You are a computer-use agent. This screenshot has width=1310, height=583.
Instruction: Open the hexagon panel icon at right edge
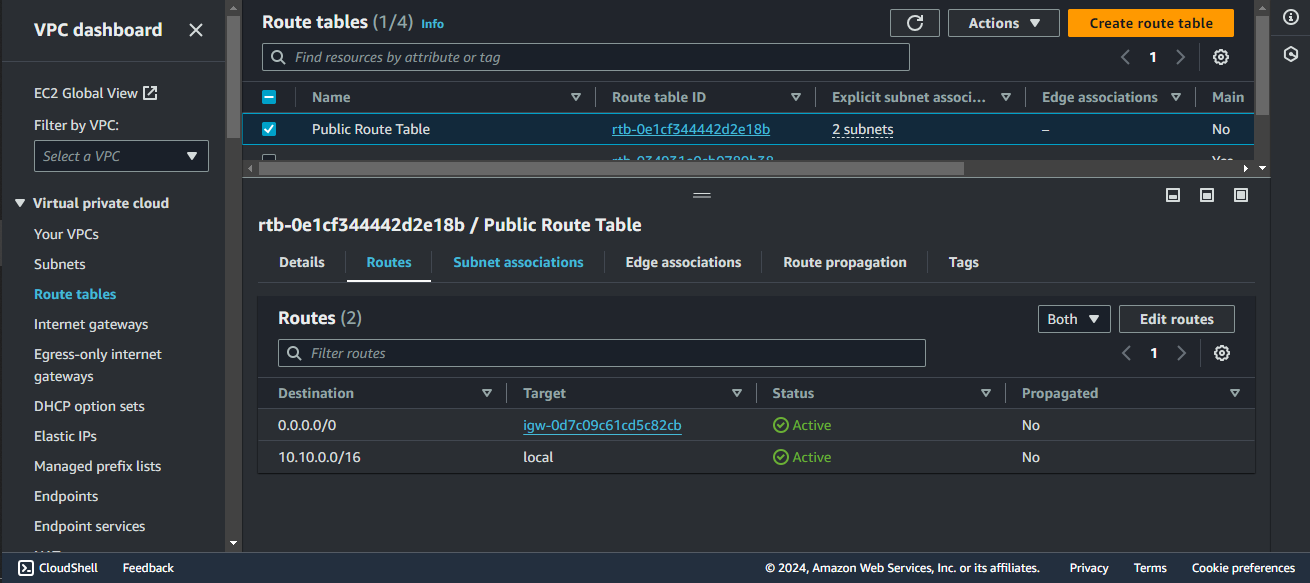(x=1290, y=54)
